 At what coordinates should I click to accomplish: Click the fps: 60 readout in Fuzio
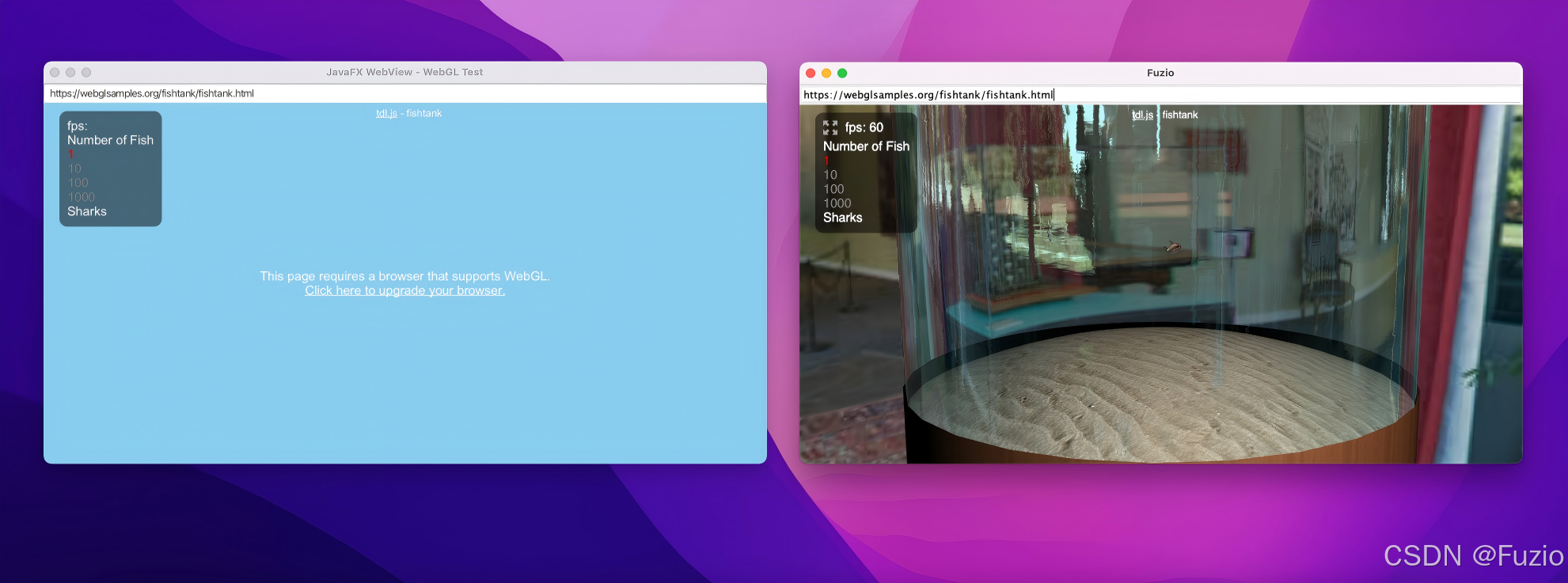tap(864, 127)
